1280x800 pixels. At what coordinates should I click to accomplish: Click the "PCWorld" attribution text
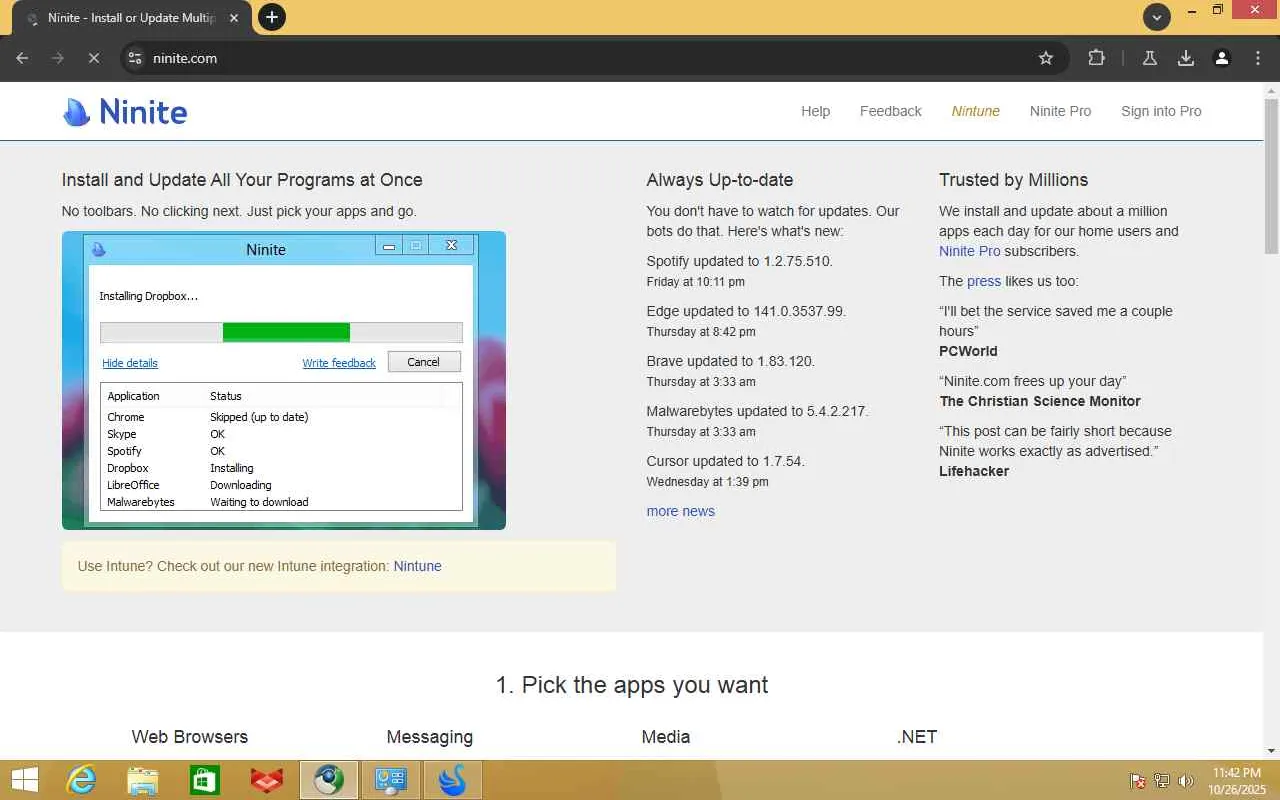(x=968, y=351)
